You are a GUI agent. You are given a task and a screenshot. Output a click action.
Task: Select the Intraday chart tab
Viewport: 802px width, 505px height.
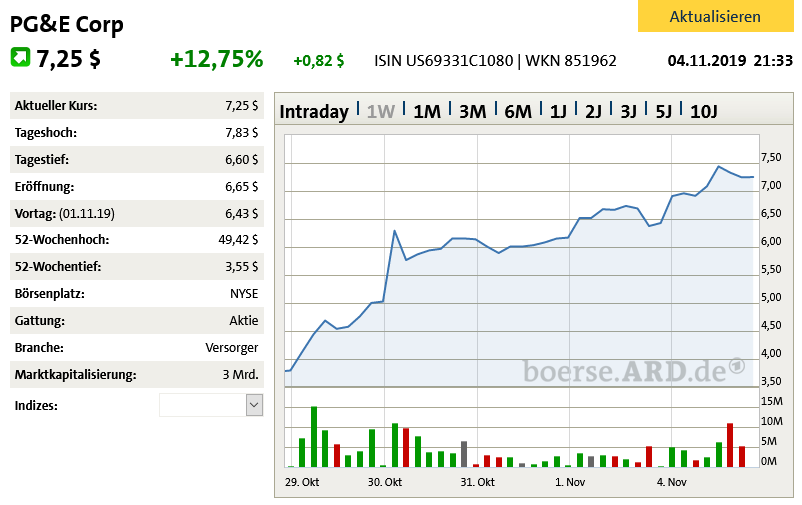pyautogui.click(x=314, y=111)
